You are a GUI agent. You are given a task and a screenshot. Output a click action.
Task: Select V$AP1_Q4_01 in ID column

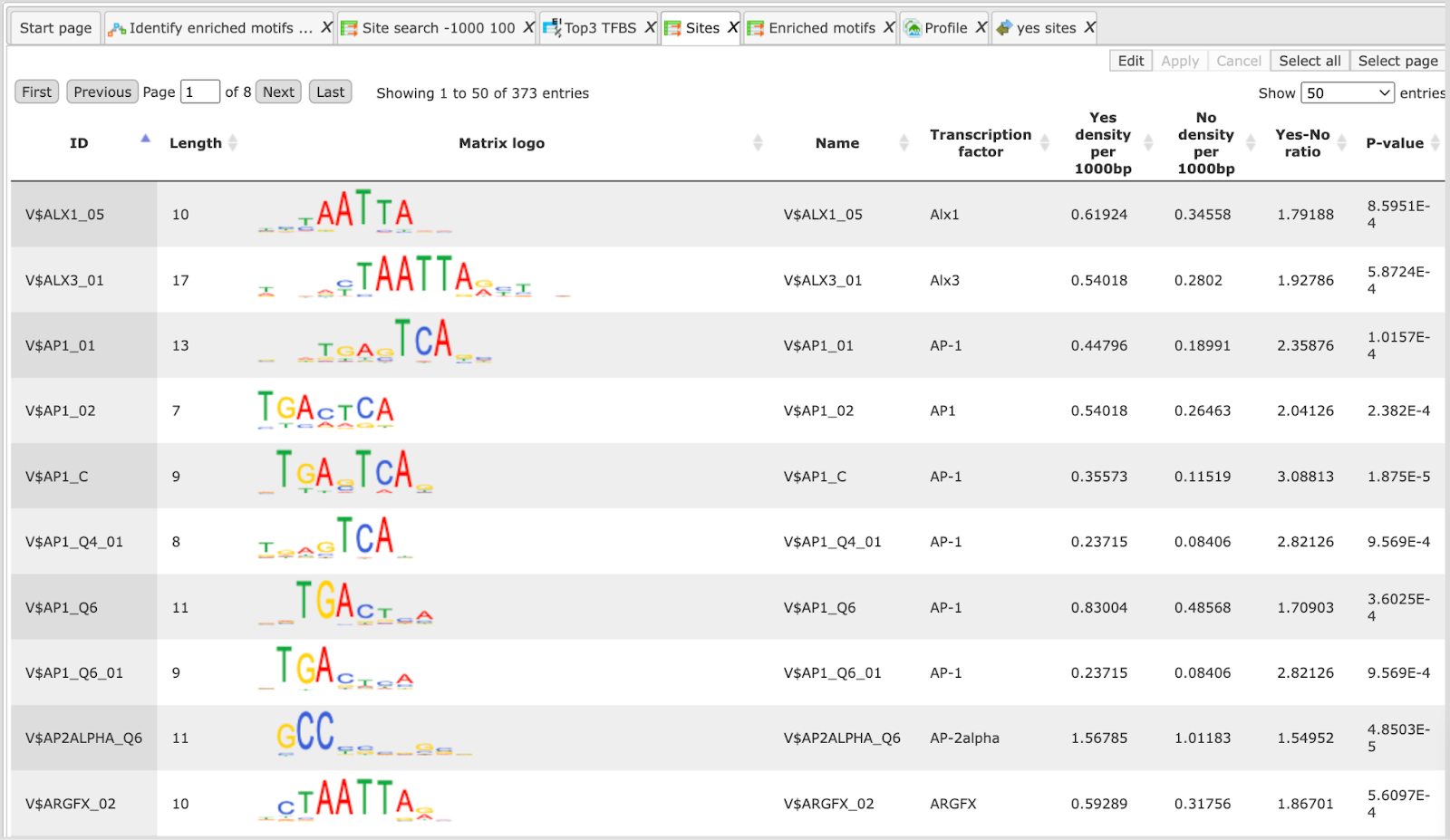(74, 542)
